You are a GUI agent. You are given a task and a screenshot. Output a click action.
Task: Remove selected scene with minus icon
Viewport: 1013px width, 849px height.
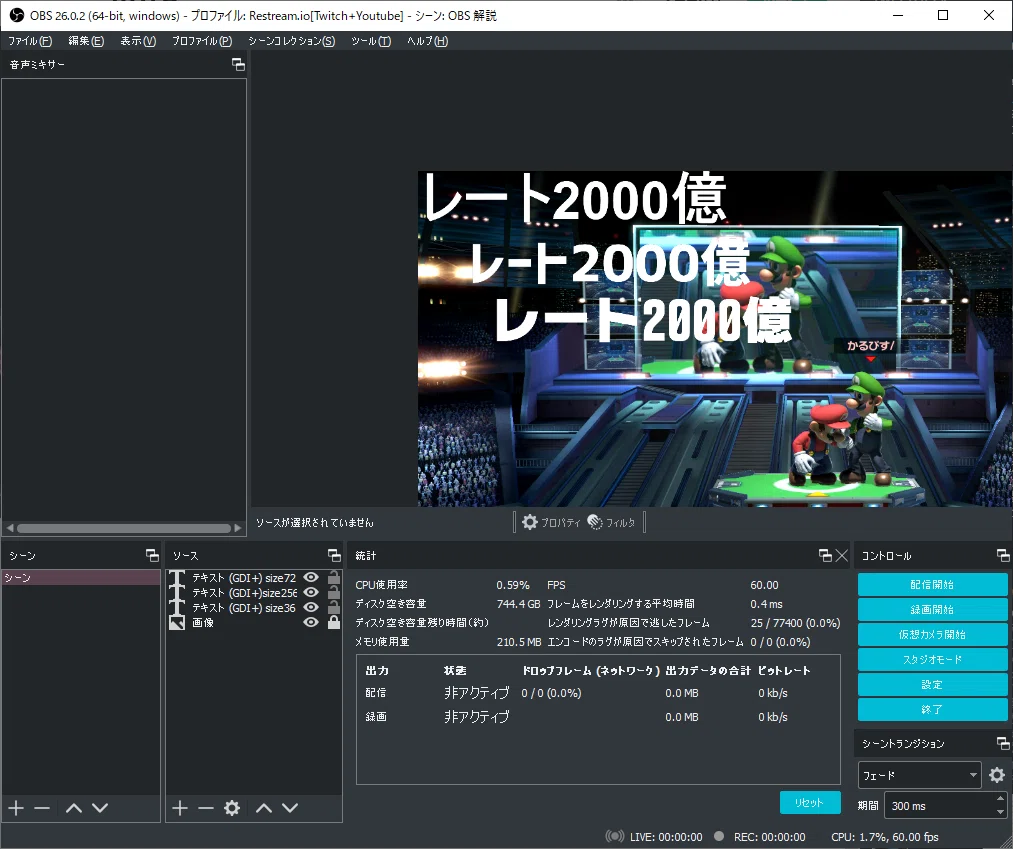click(x=42, y=808)
